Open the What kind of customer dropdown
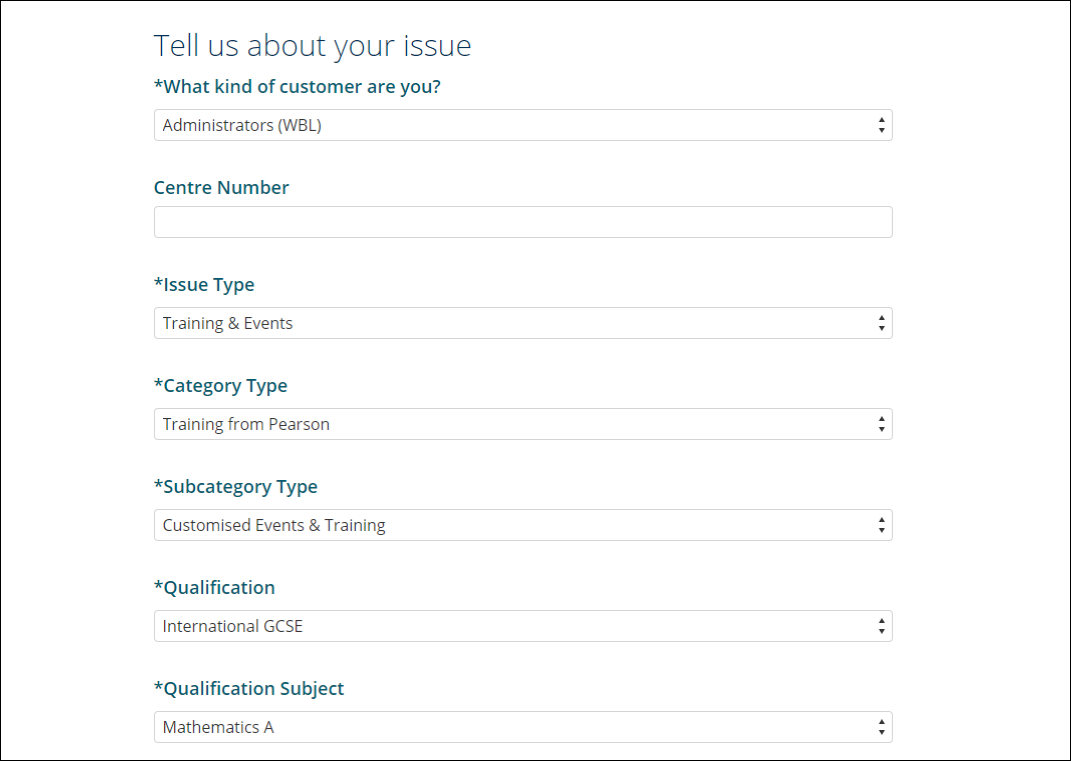This screenshot has width=1071, height=761. (522, 124)
